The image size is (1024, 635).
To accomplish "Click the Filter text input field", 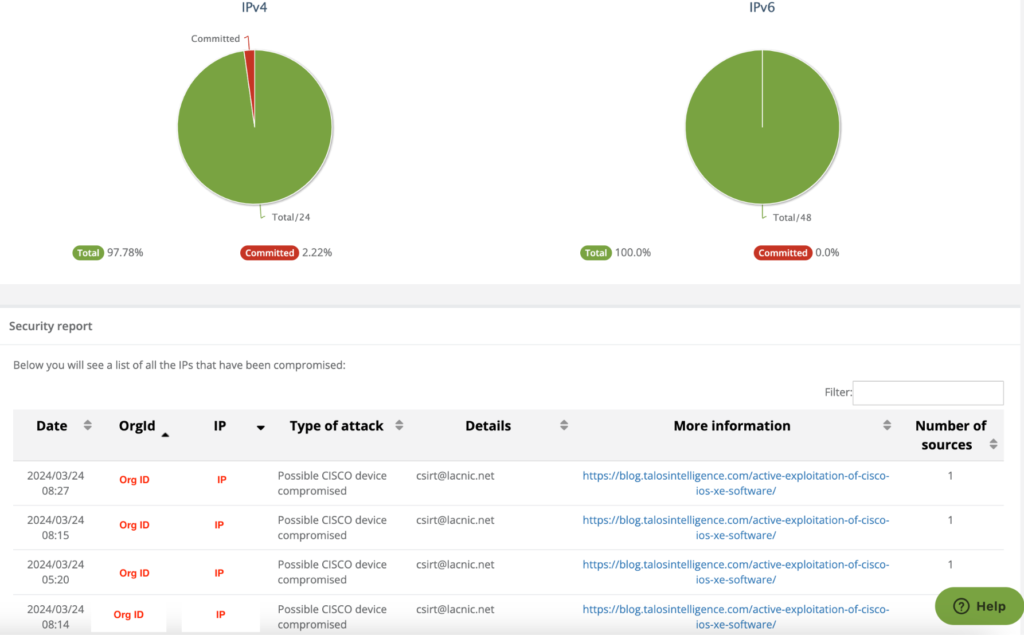I will point(928,393).
